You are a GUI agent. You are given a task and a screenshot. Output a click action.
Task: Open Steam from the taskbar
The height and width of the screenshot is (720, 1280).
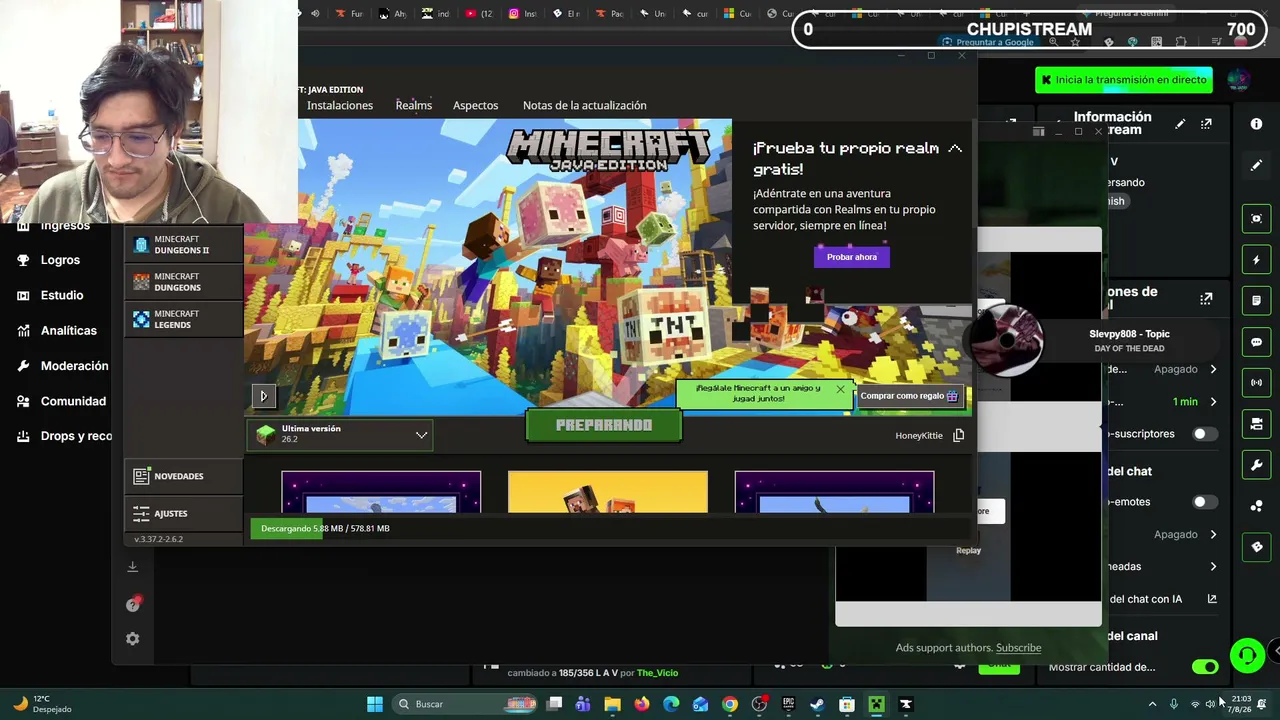(818, 704)
